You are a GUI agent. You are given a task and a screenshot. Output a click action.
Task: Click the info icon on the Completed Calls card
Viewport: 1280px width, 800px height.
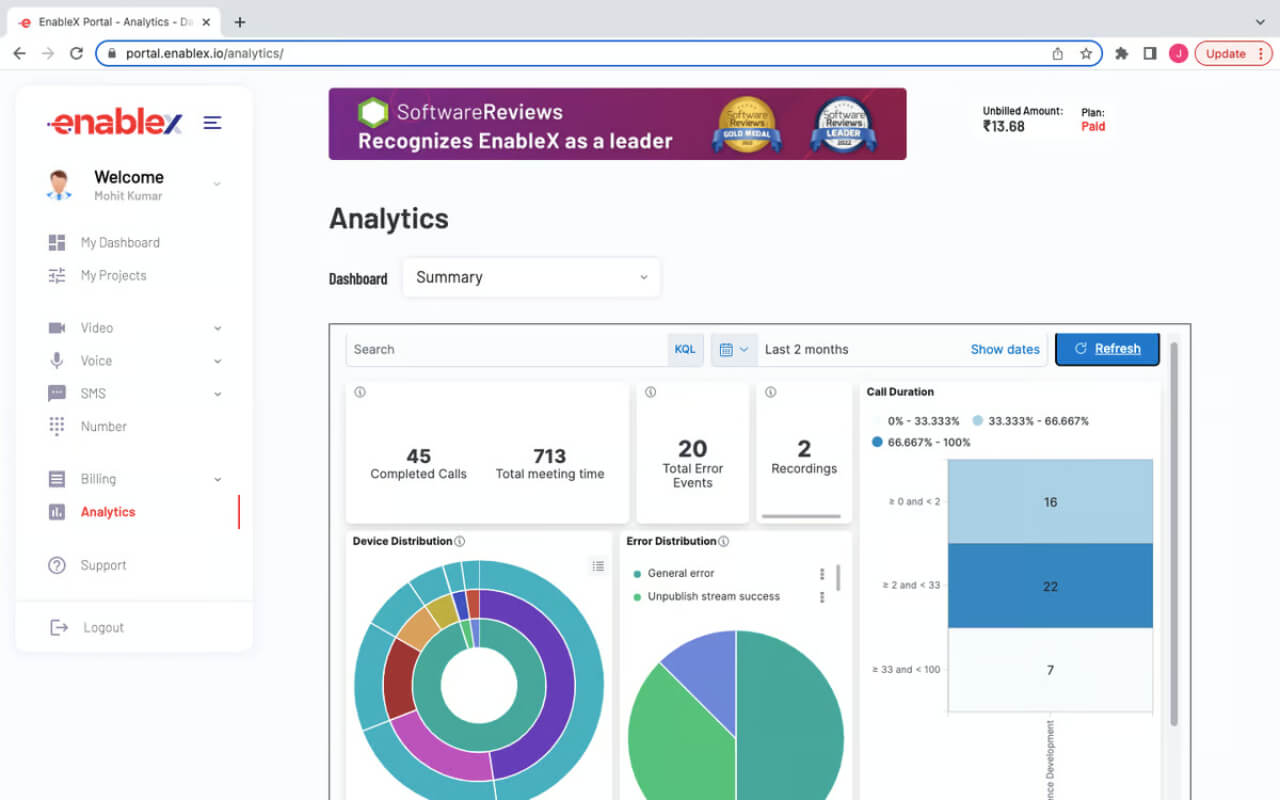360,392
